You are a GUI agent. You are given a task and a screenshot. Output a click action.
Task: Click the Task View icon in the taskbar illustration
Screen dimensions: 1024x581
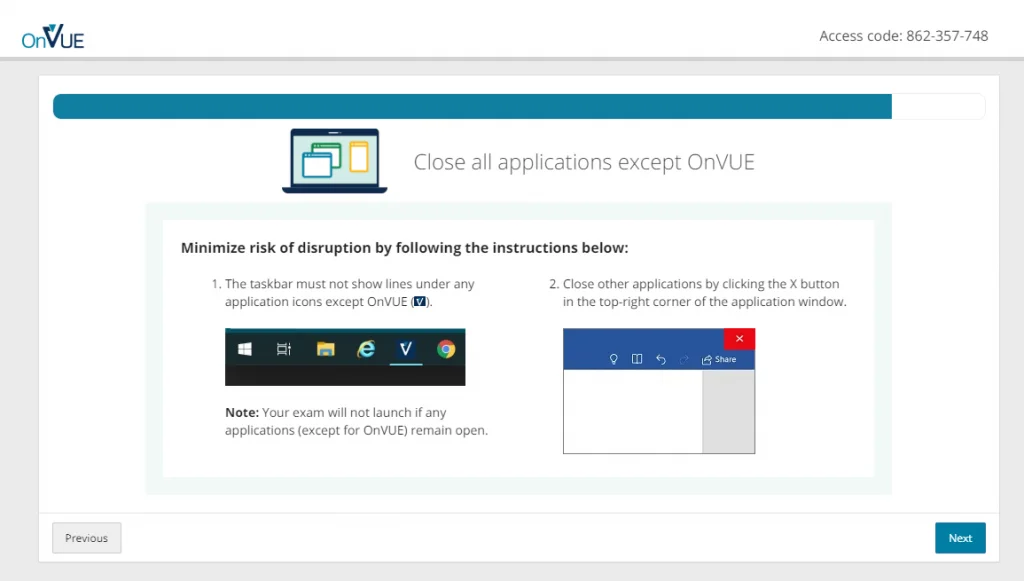(x=284, y=349)
